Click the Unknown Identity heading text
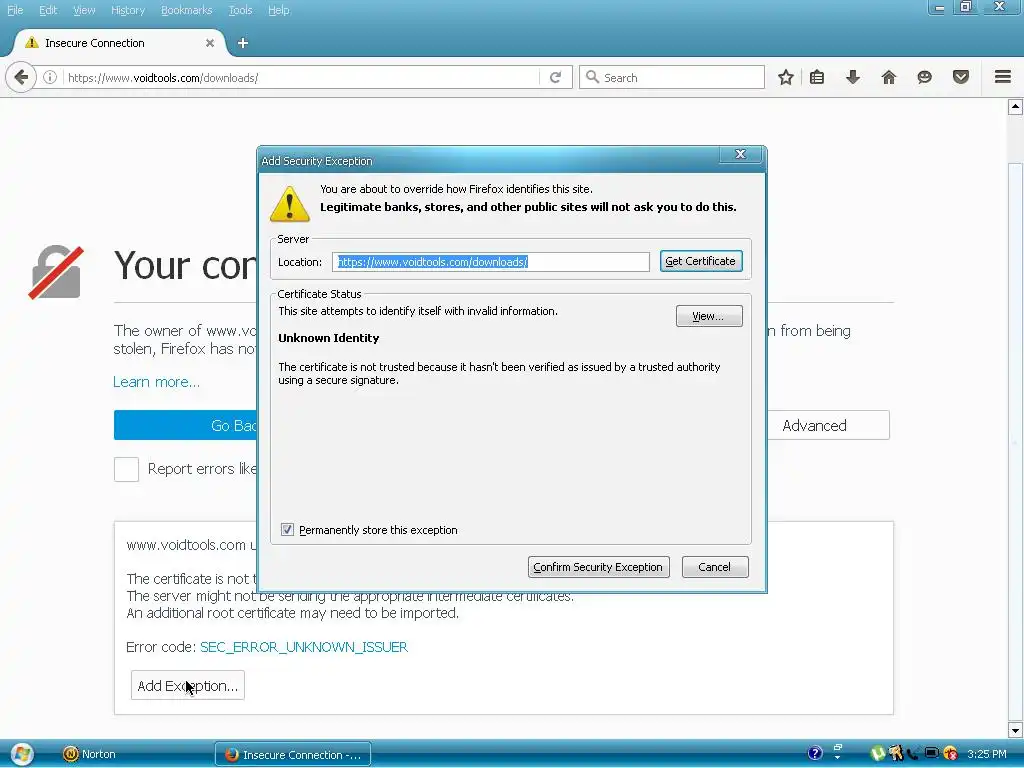1024x768 pixels. [x=328, y=338]
